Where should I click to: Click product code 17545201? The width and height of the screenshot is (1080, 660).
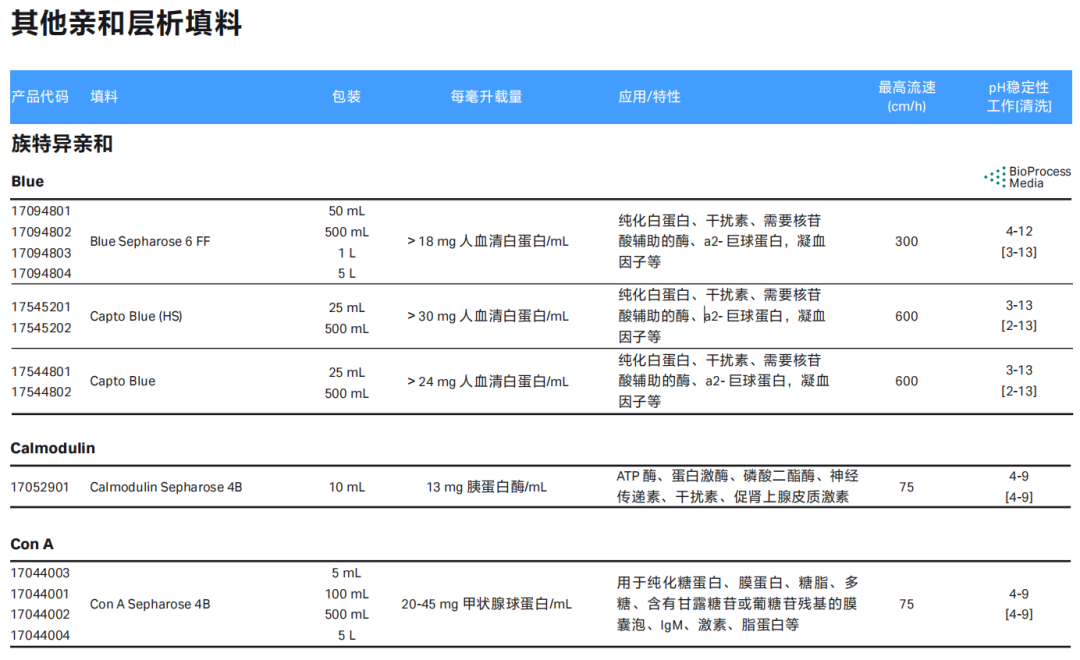pyautogui.click(x=41, y=307)
